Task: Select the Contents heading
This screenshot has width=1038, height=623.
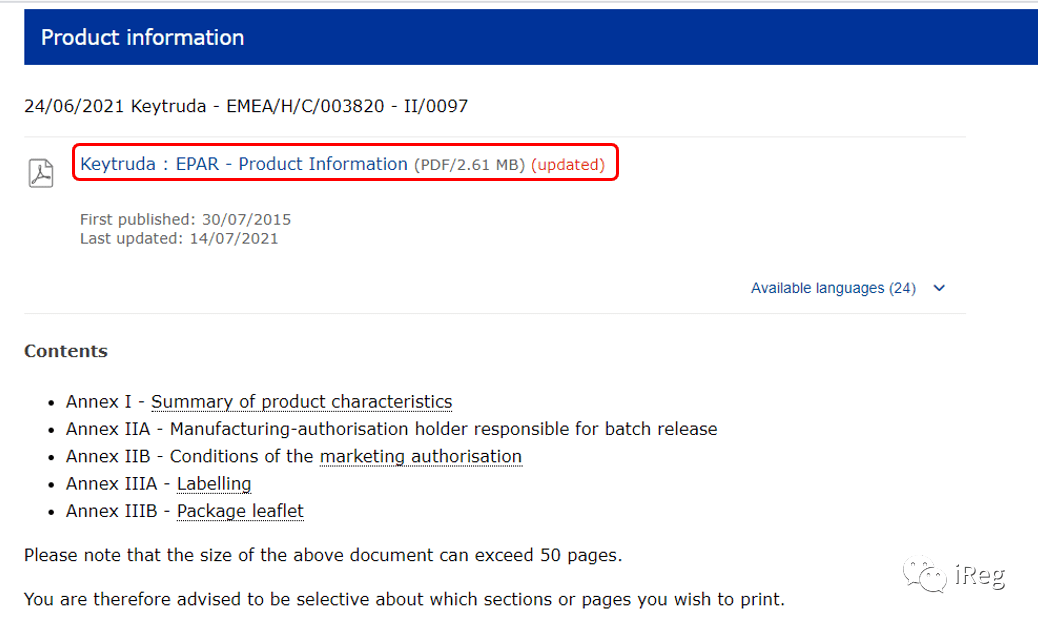Action: click(66, 351)
